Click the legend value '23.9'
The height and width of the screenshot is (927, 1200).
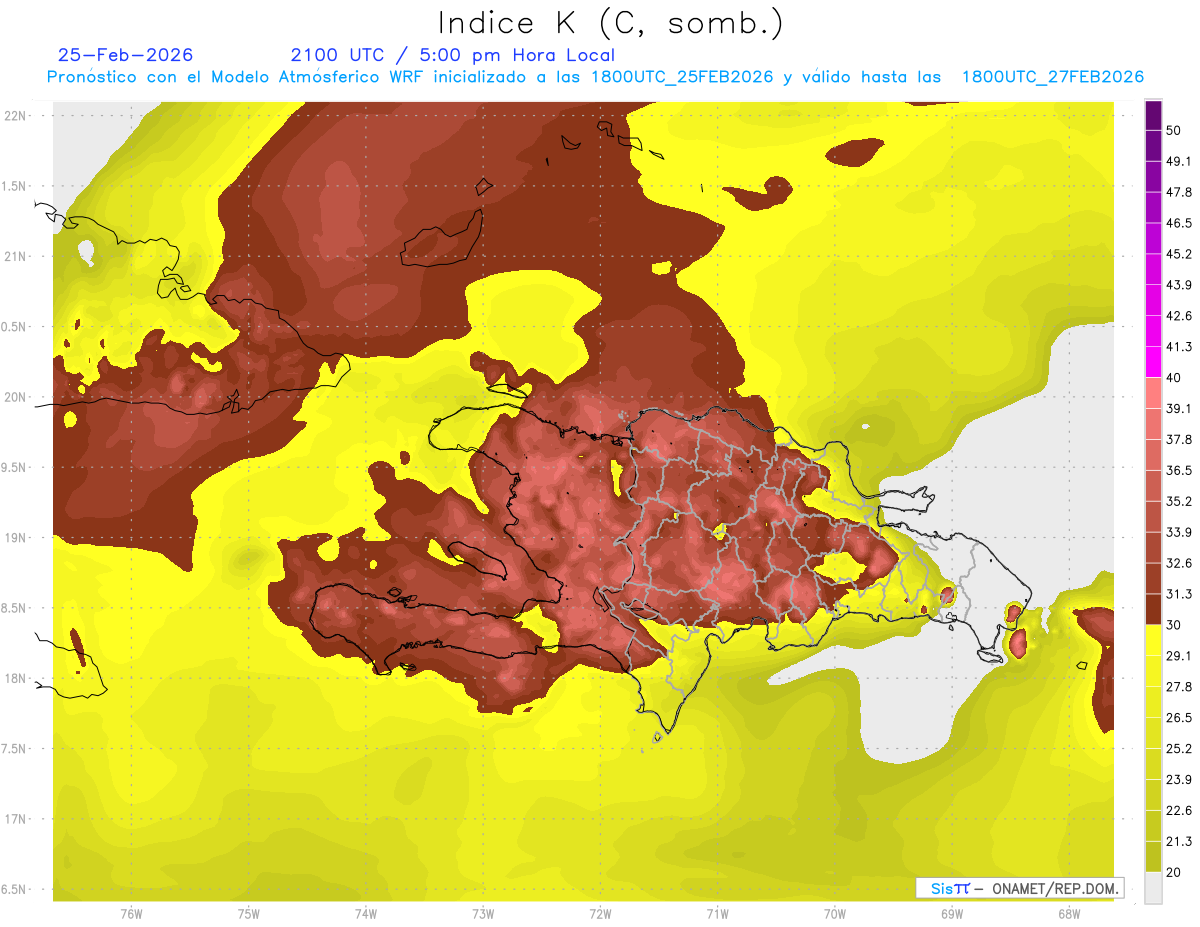[x=1179, y=780]
